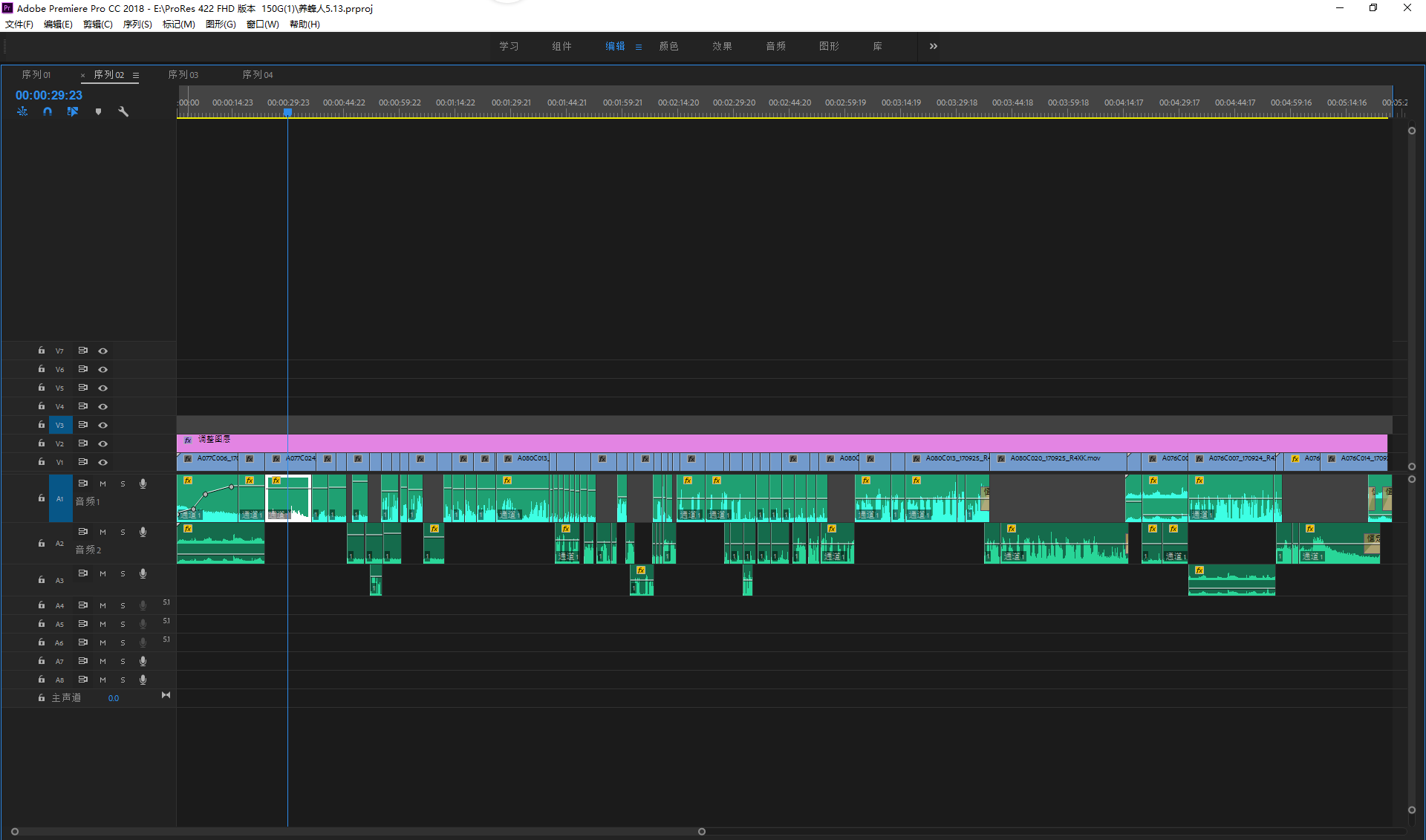Solo audio track A2
Image resolution: width=1426 pixels, height=840 pixels.
pos(123,532)
